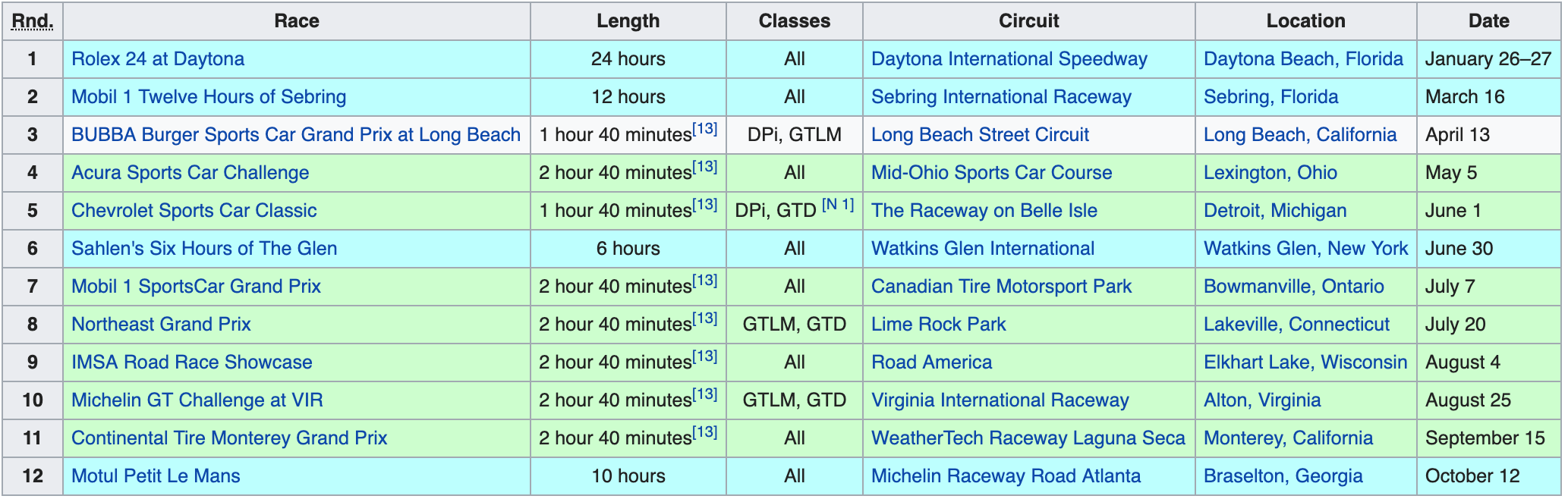Open the Monterey, California location link
This screenshot has width=1568, height=499.
click(x=1288, y=438)
